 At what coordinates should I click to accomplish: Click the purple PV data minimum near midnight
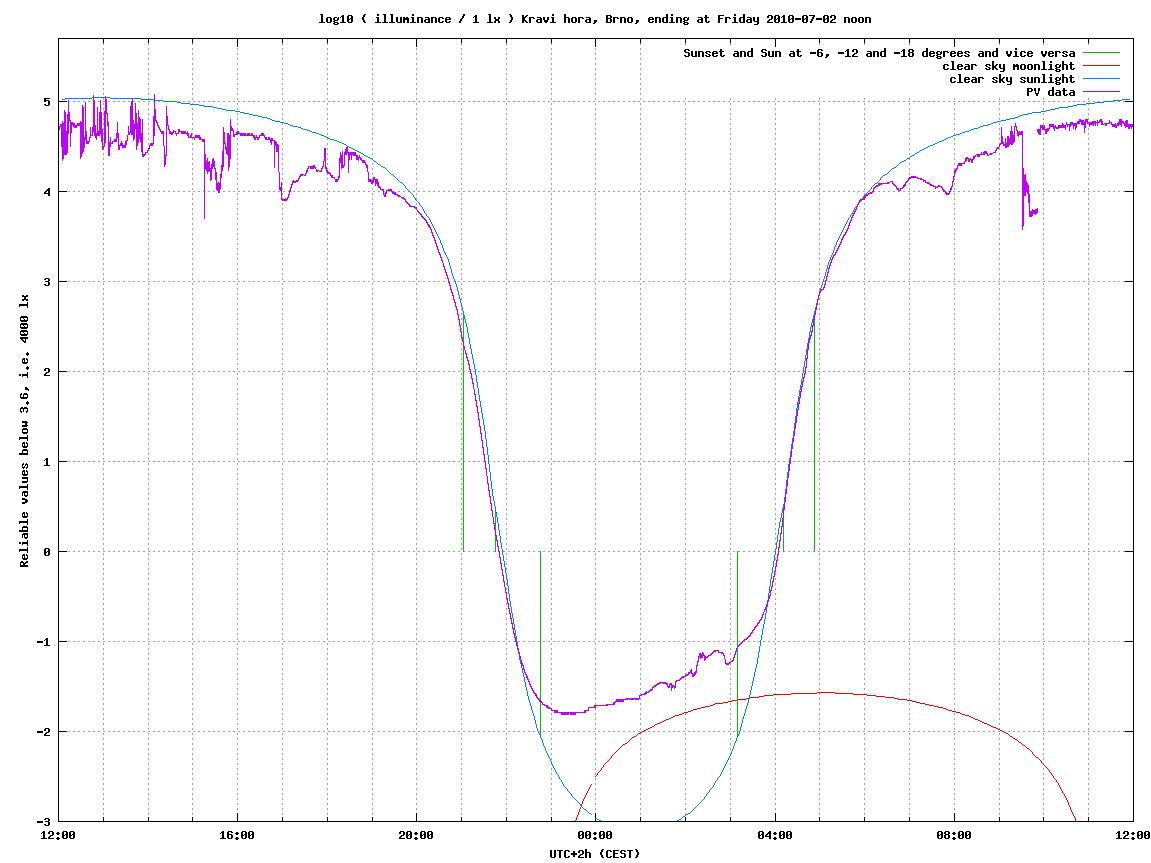click(570, 713)
